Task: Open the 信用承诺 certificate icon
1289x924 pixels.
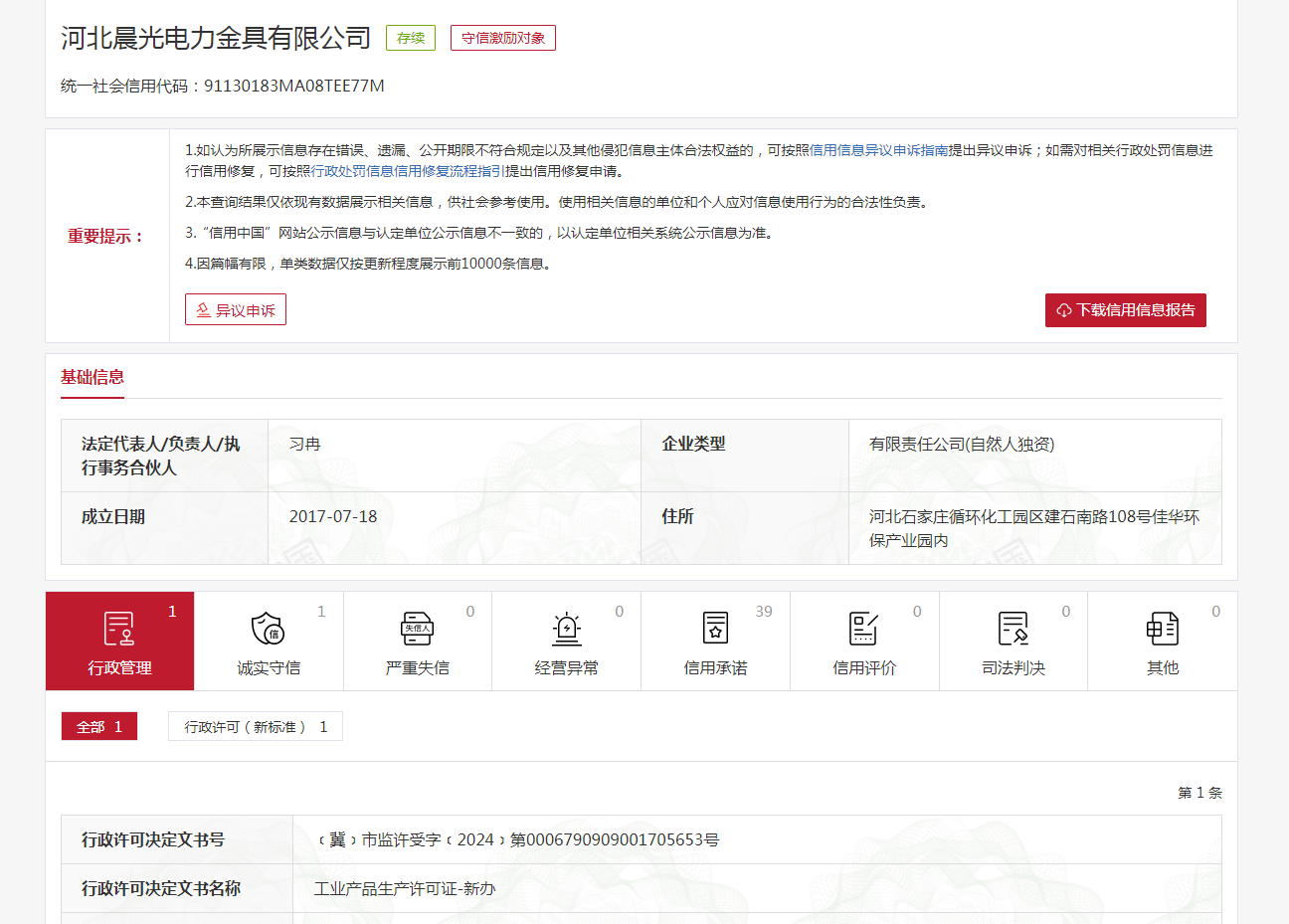Action: coord(715,630)
